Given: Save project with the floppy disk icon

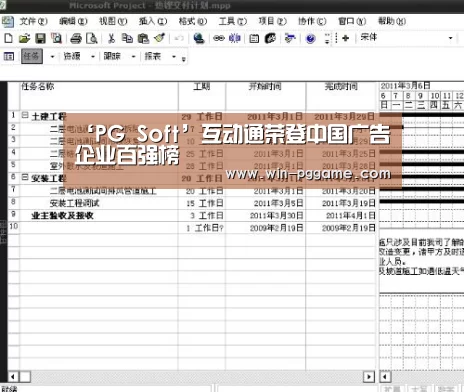Looking at the screenshot, I should (x=40, y=38).
